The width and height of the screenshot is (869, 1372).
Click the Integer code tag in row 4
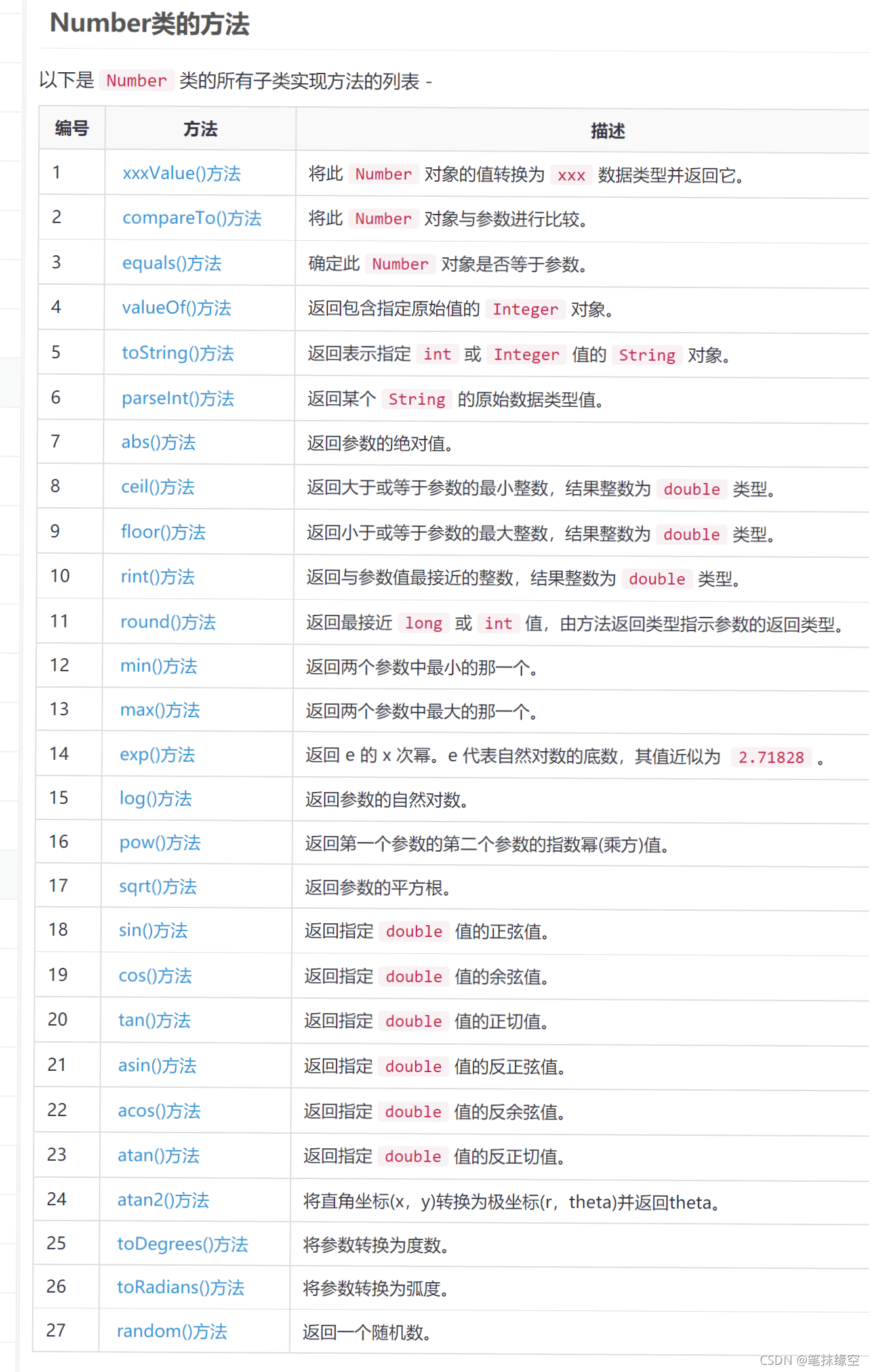pos(525,309)
